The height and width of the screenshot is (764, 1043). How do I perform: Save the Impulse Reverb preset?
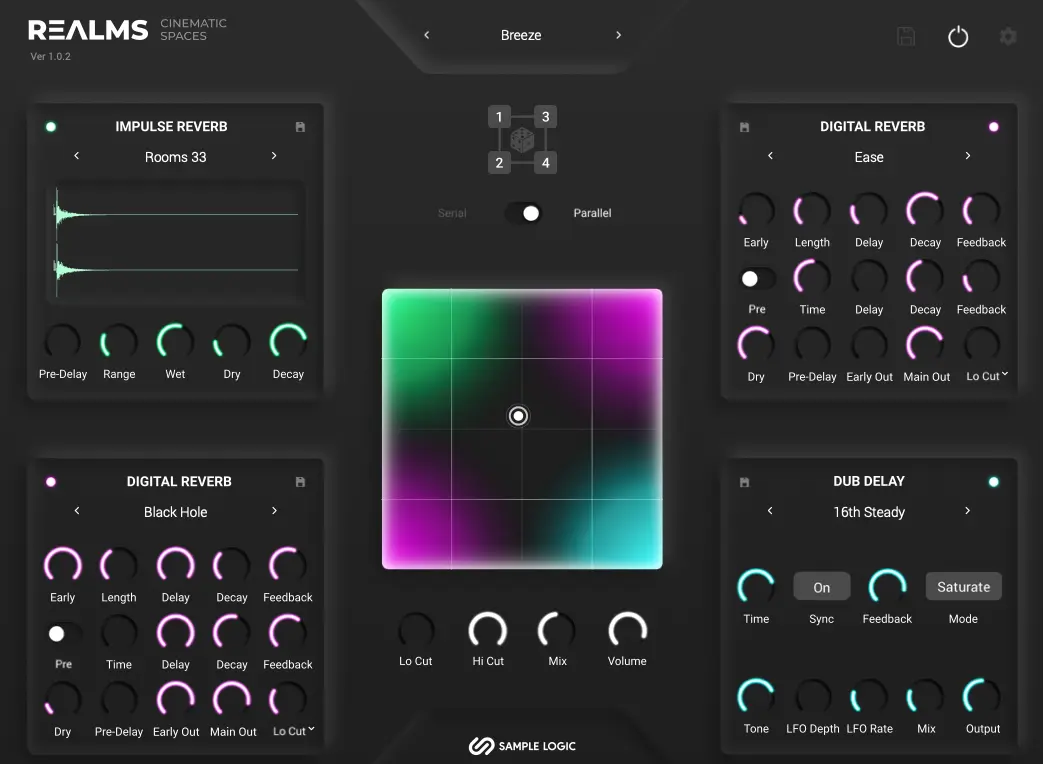point(300,127)
